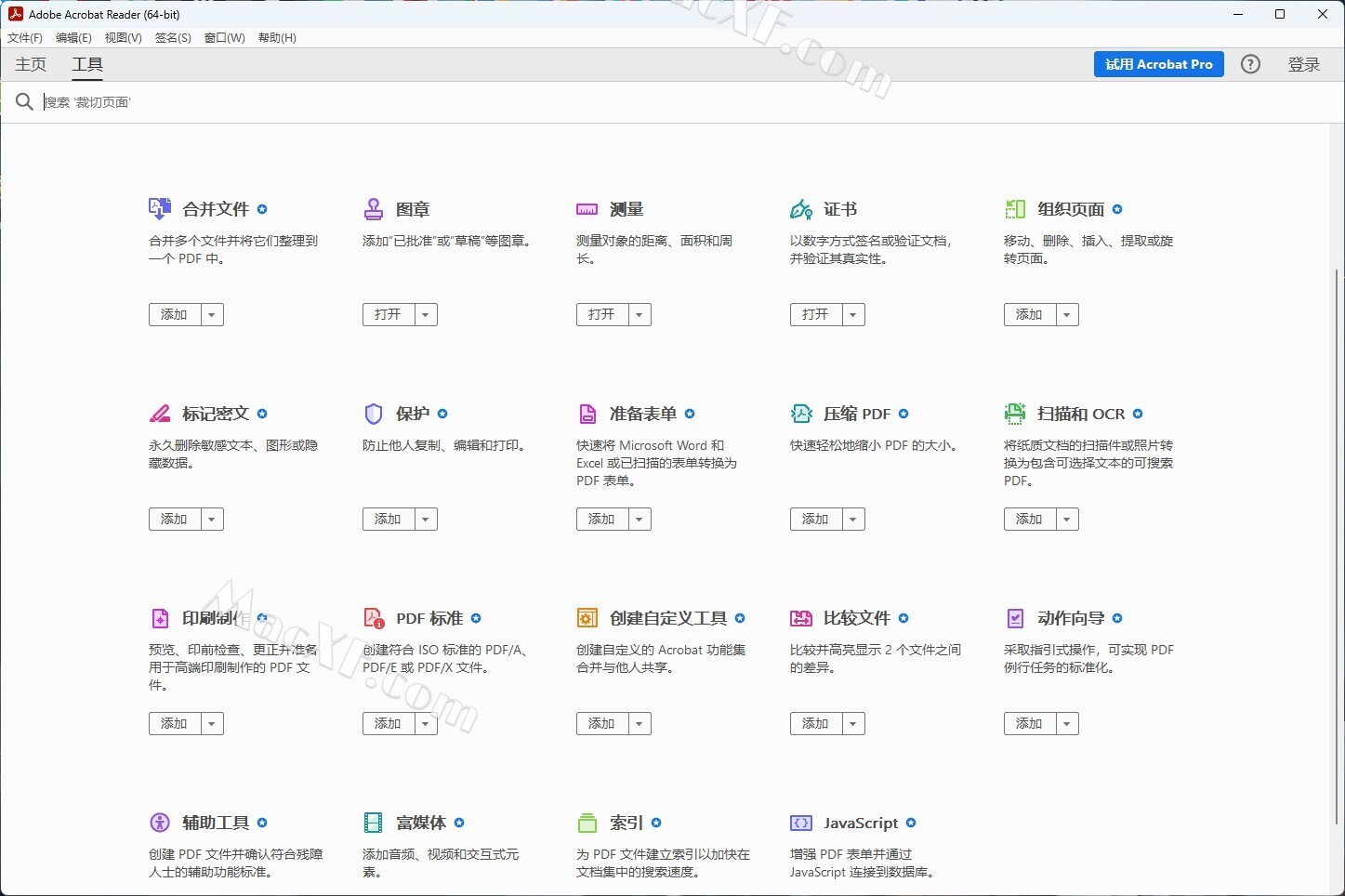Open the help question mark icon
This screenshot has height=896, width=1345.
[1251, 64]
